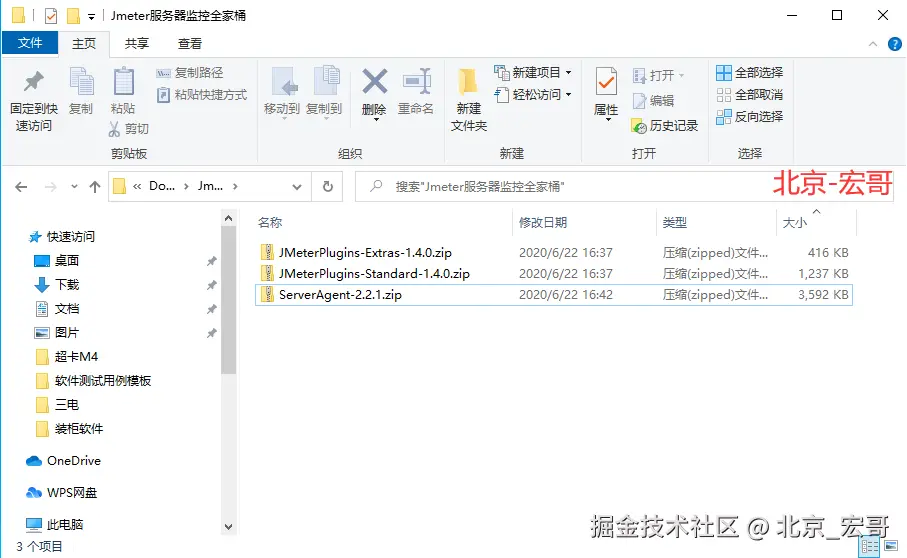This screenshot has width=907, height=558.
Task: Click the Properties checkmark icon
Action: pos(606,82)
